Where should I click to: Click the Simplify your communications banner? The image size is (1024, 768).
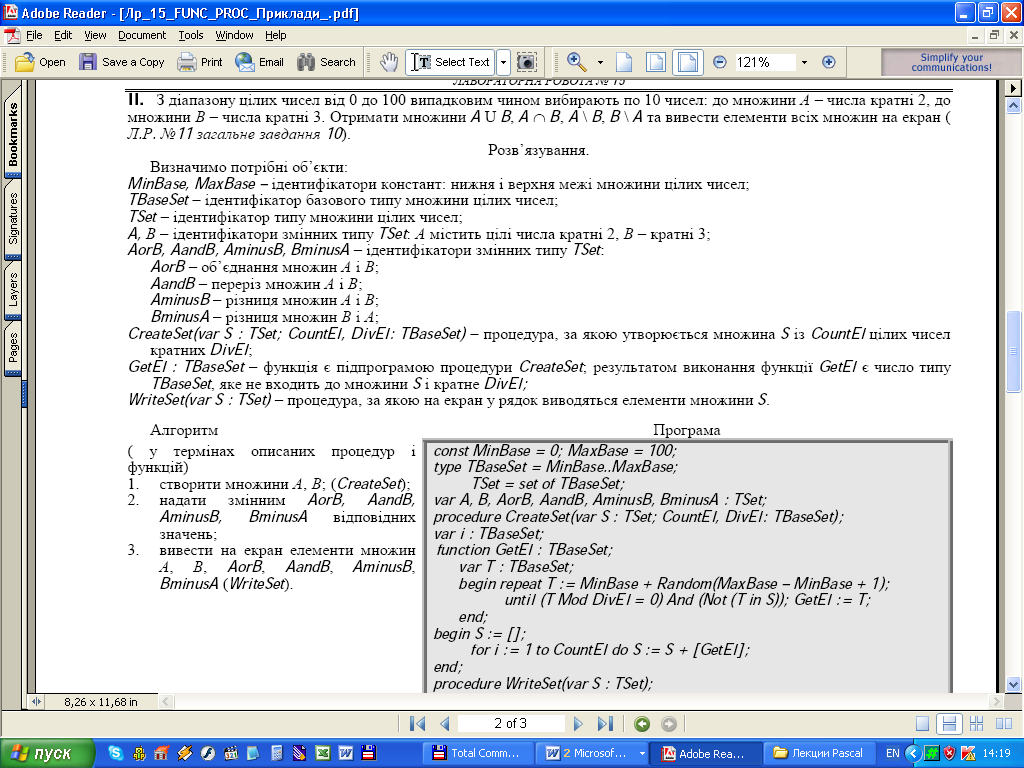click(x=952, y=62)
